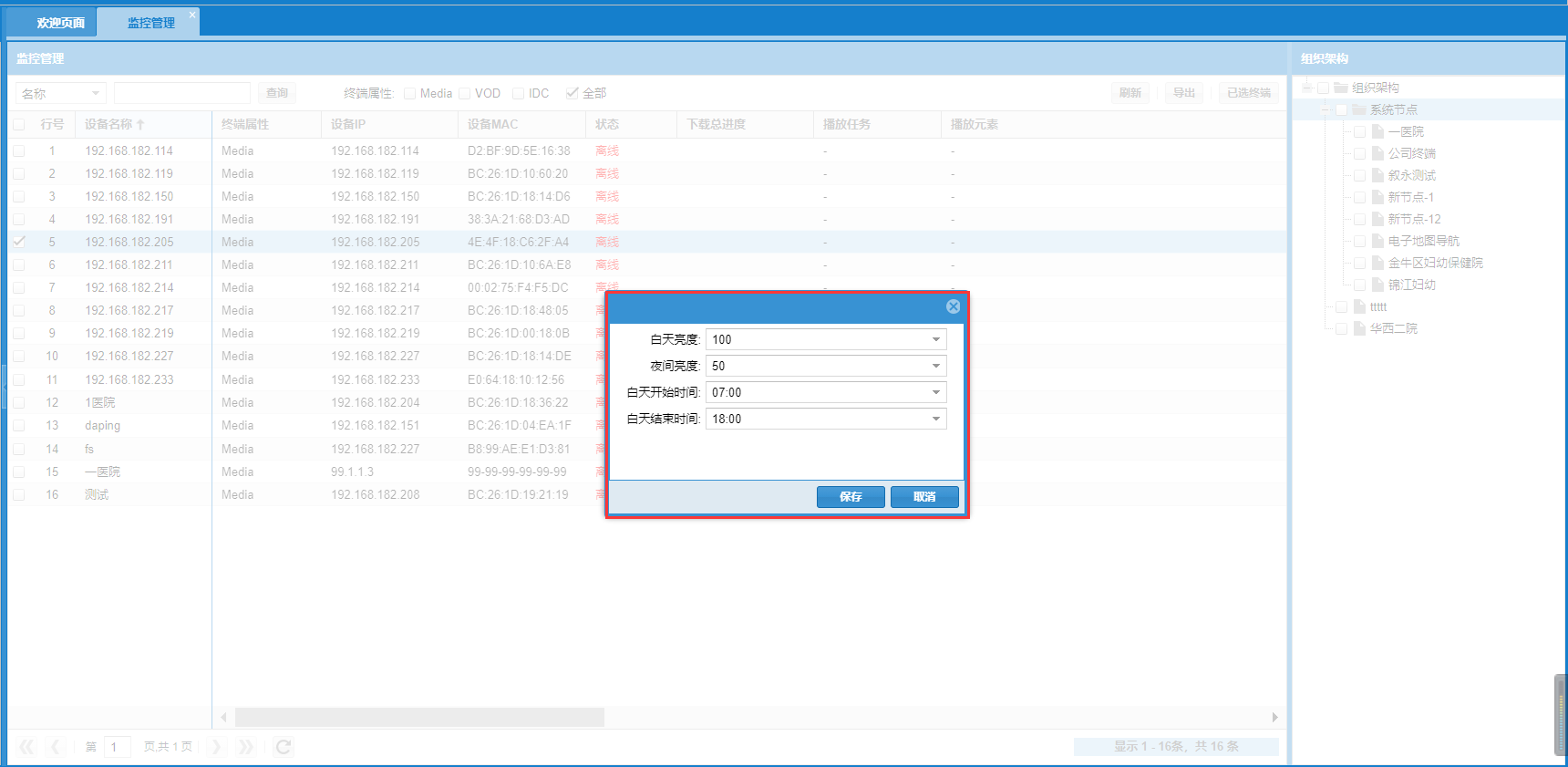The image size is (1568, 767).
Task: Click the 一医院 file icon in tree
Action: point(1377,131)
